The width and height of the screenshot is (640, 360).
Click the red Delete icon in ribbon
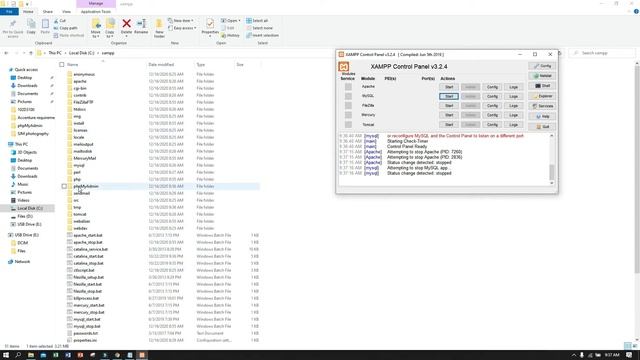[127, 24]
